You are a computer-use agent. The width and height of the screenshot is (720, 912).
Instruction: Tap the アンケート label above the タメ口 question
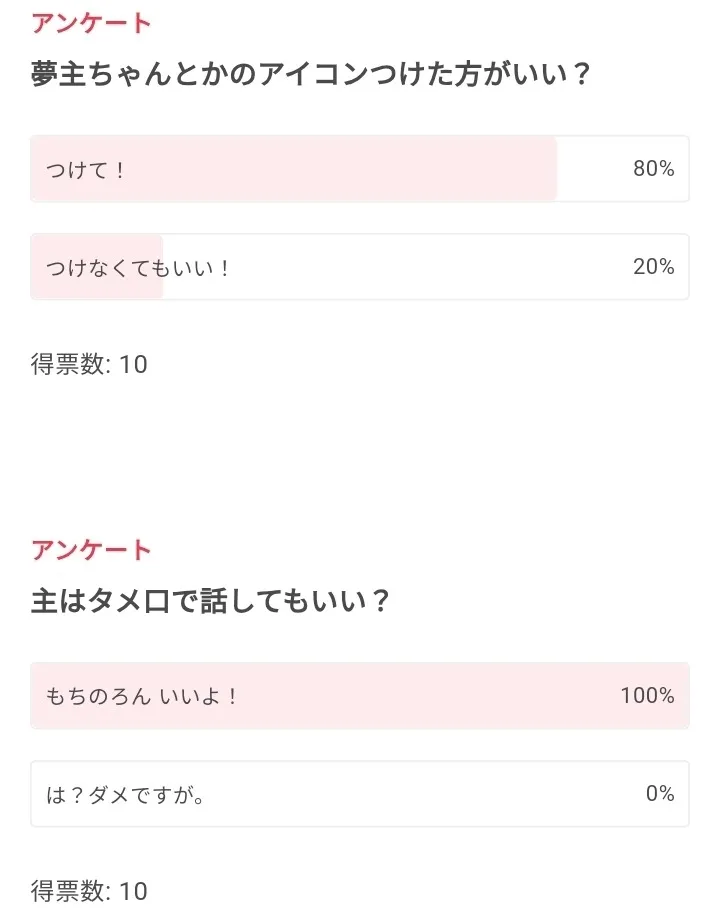tap(91, 549)
